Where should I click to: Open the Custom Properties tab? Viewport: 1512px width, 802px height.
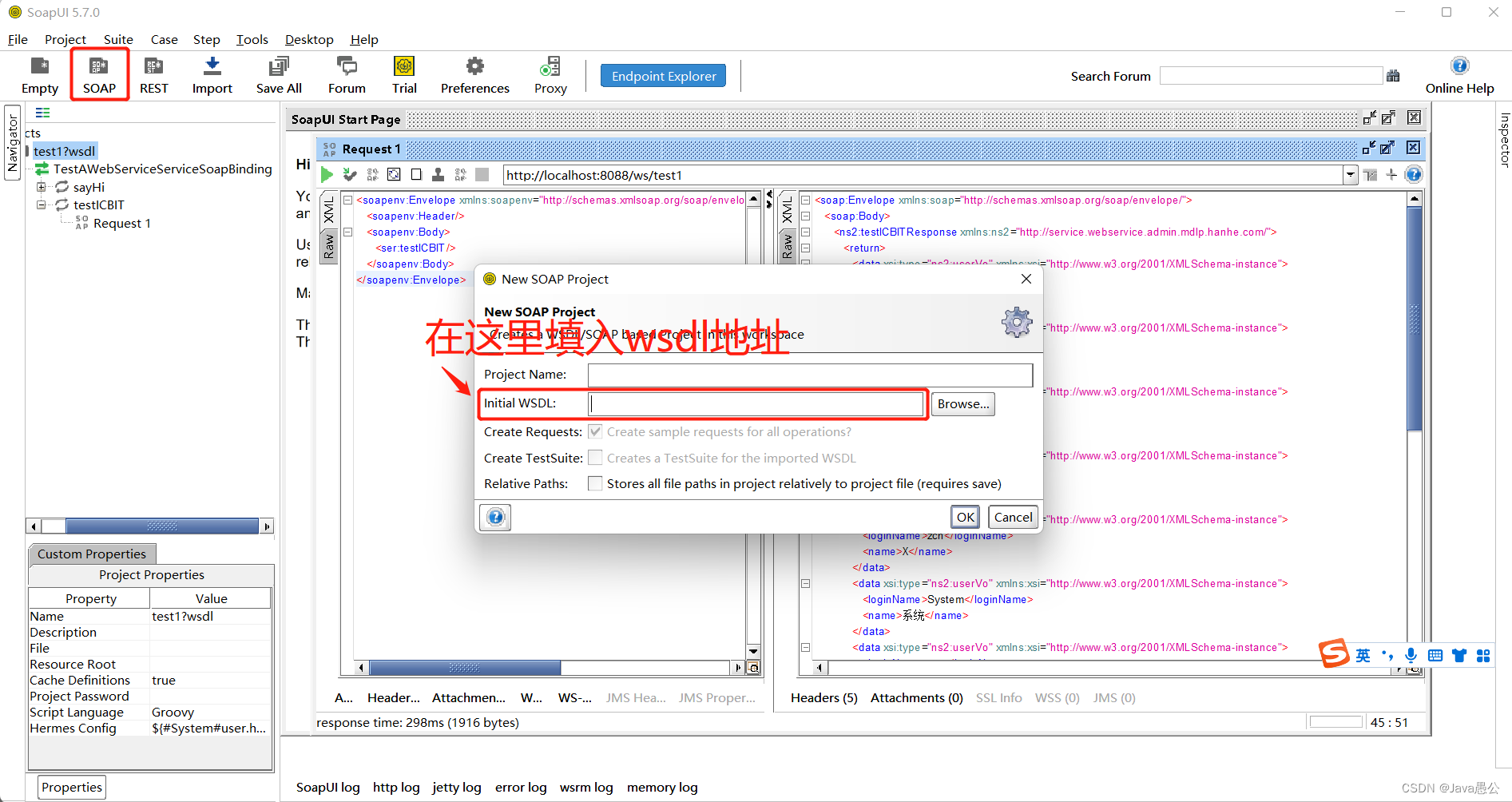pyautogui.click(x=92, y=554)
